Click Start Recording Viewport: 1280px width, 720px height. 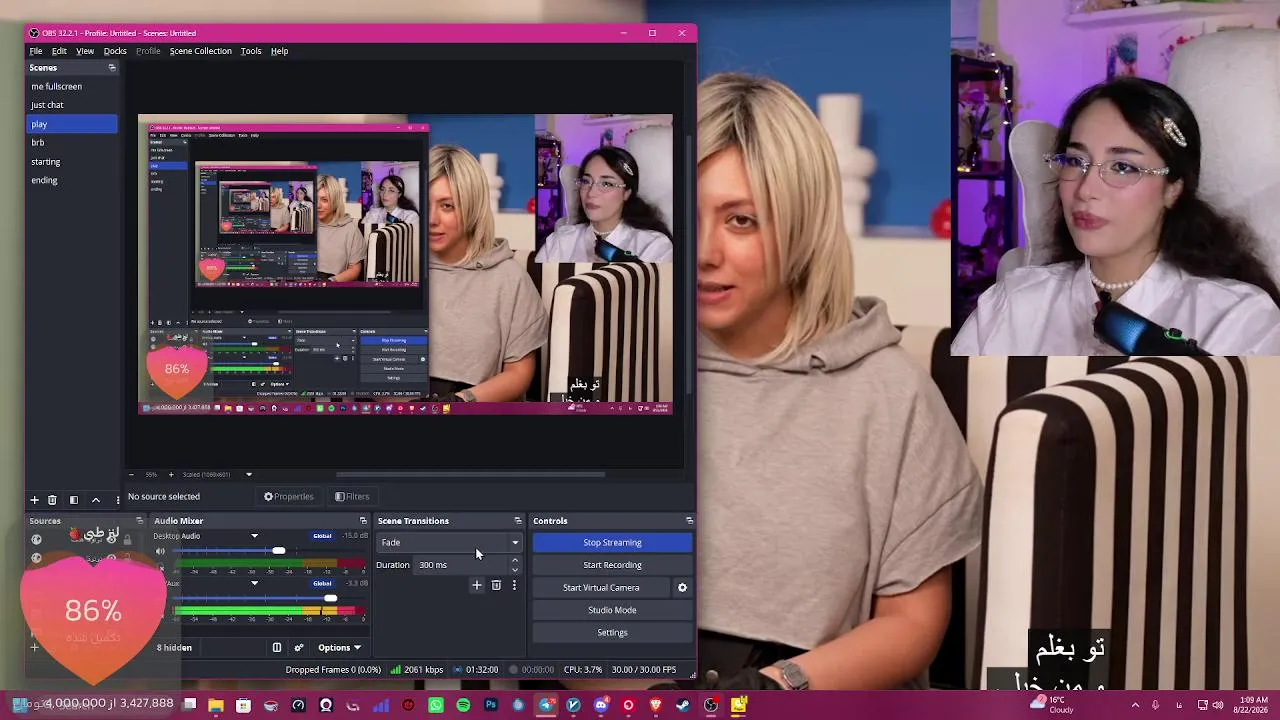pyautogui.click(x=612, y=565)
